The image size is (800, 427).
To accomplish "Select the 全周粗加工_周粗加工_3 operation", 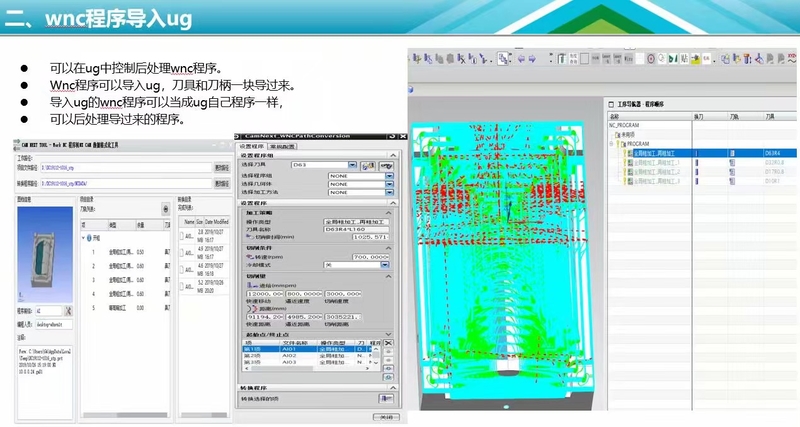I will pos(657,181).
